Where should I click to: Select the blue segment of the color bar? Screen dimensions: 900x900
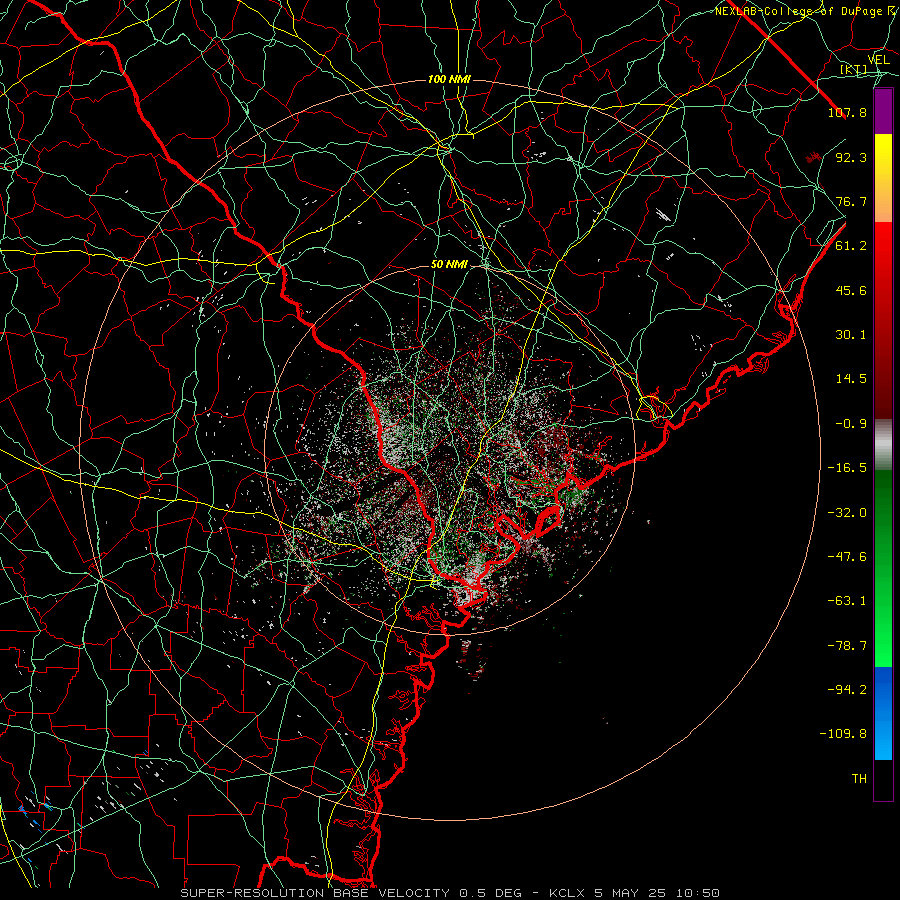coord(883,713)
